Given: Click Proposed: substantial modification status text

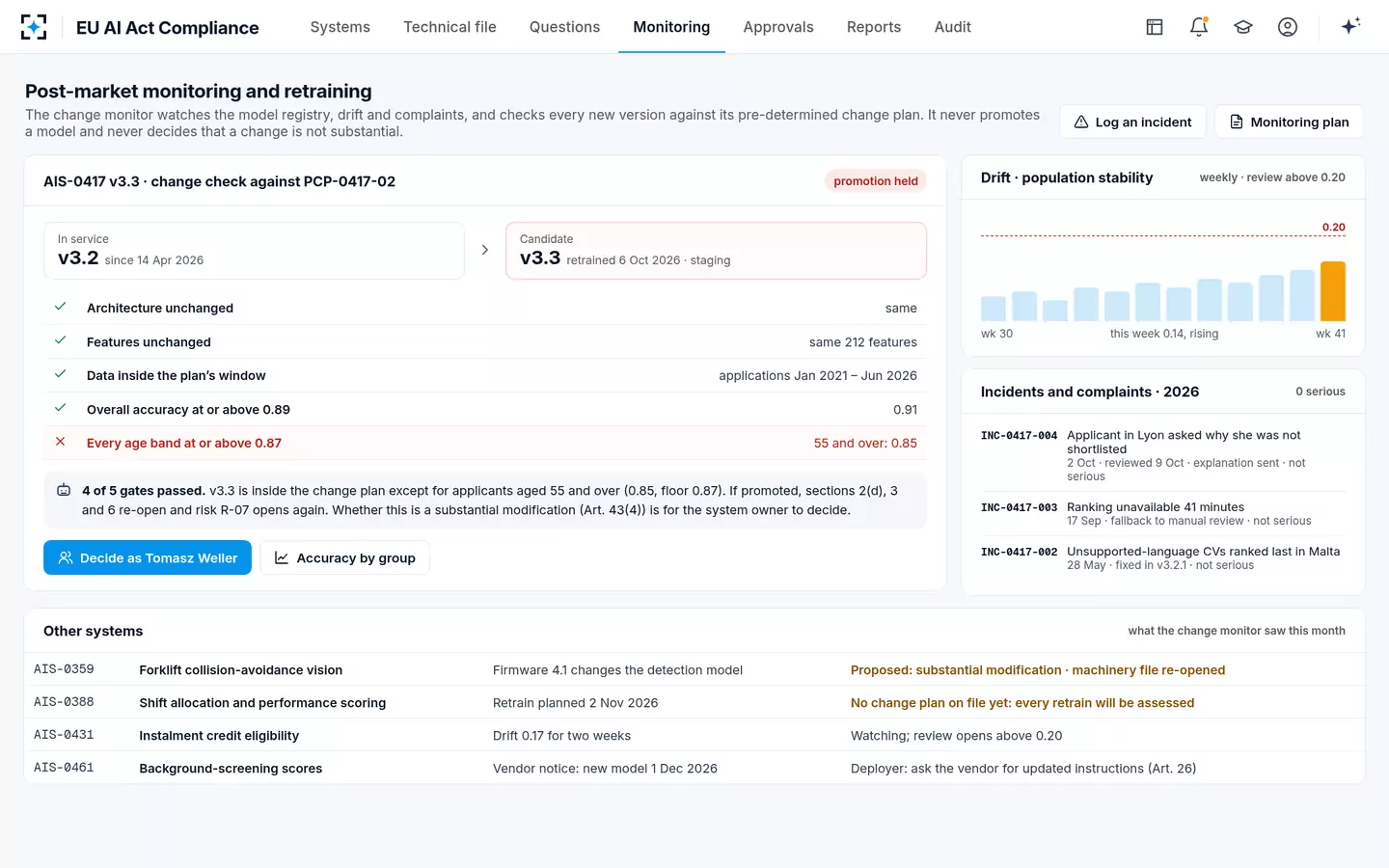Looking at the screenshot, I should [x=1038, y=670].
